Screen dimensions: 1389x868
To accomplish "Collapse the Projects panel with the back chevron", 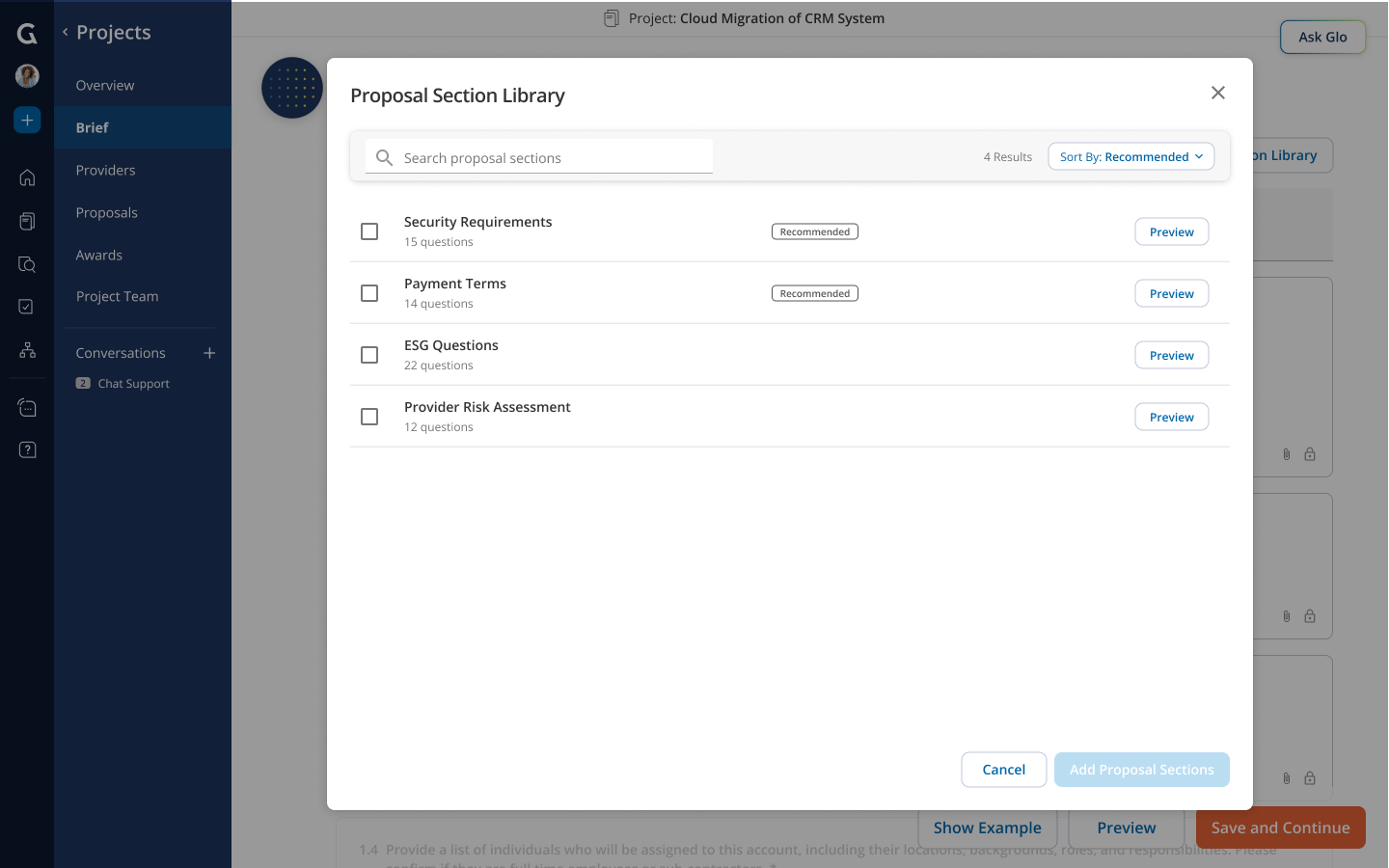I will (x=65, y=32).
